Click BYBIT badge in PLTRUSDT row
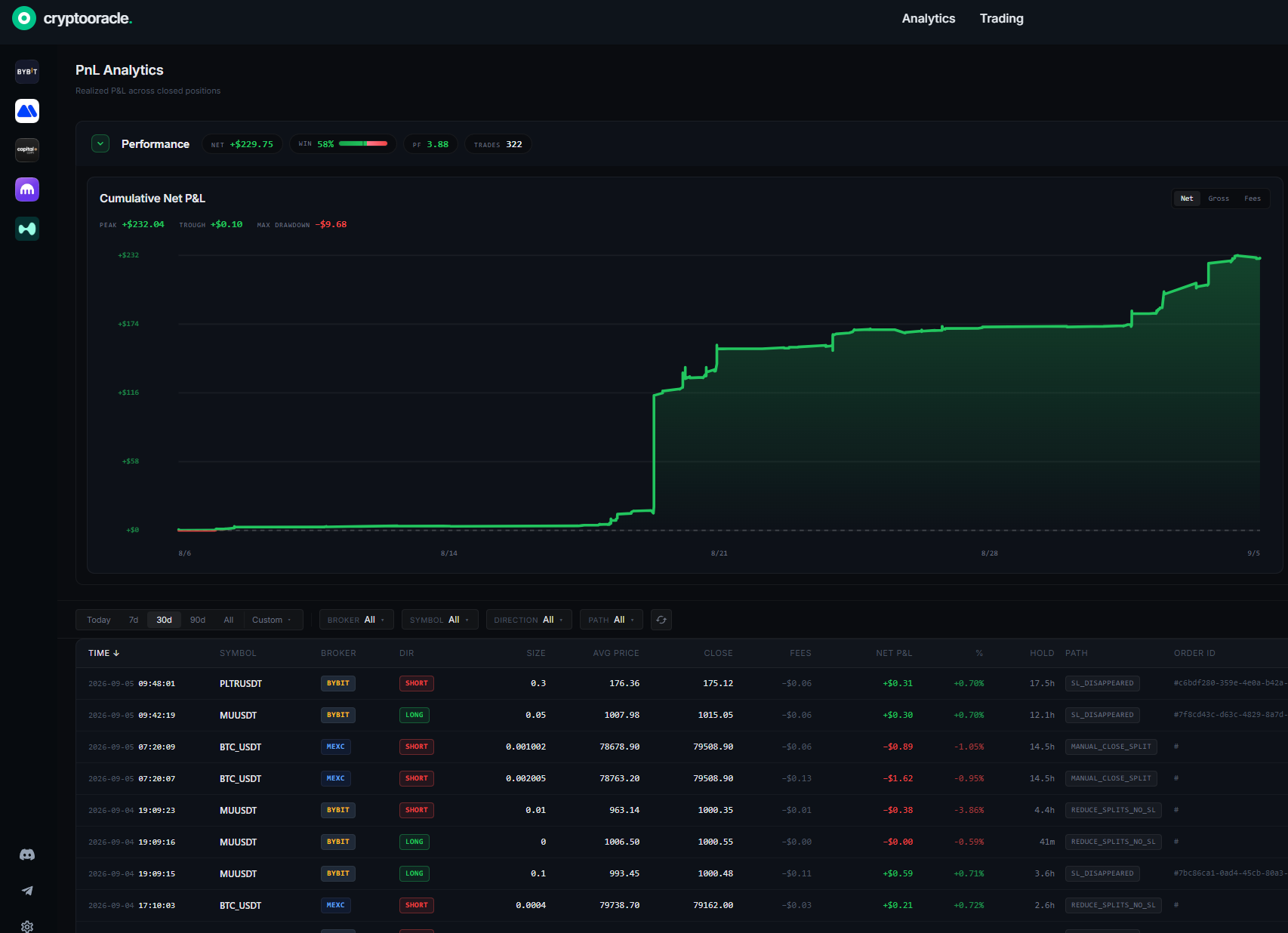Image resolution: width=1288 pixels, height=933 pixels. [x=338, y=683]
